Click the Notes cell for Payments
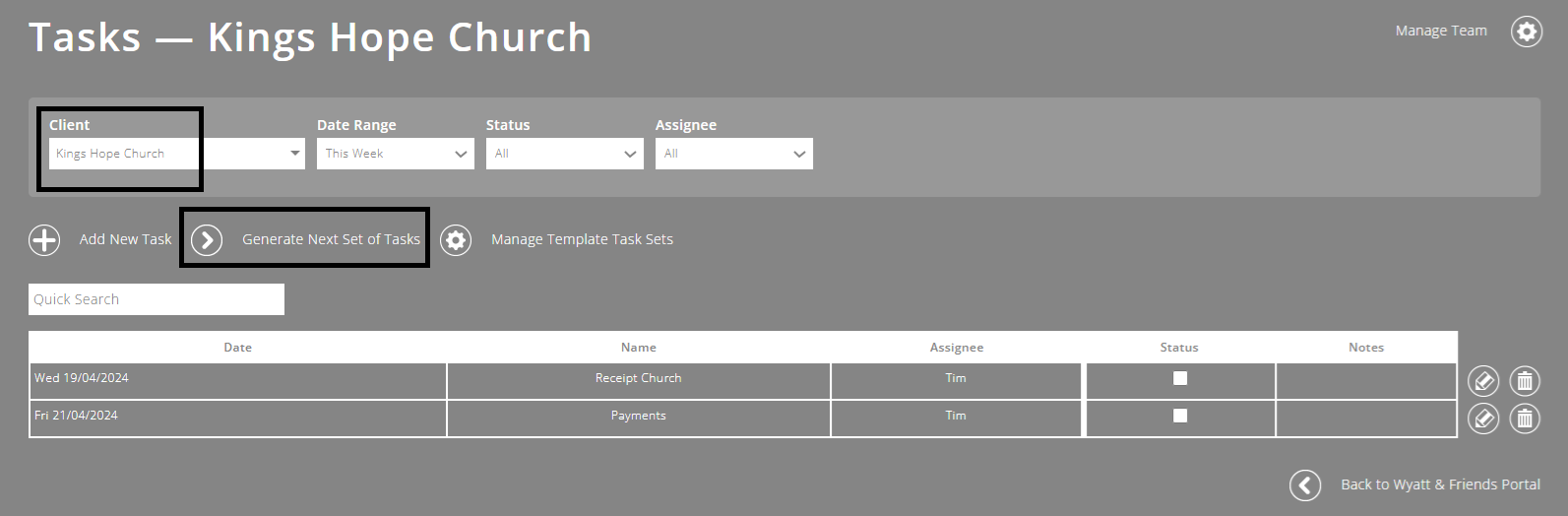Image resolution: width=1568 pixels, height=516 pixels. point(1366,419)
